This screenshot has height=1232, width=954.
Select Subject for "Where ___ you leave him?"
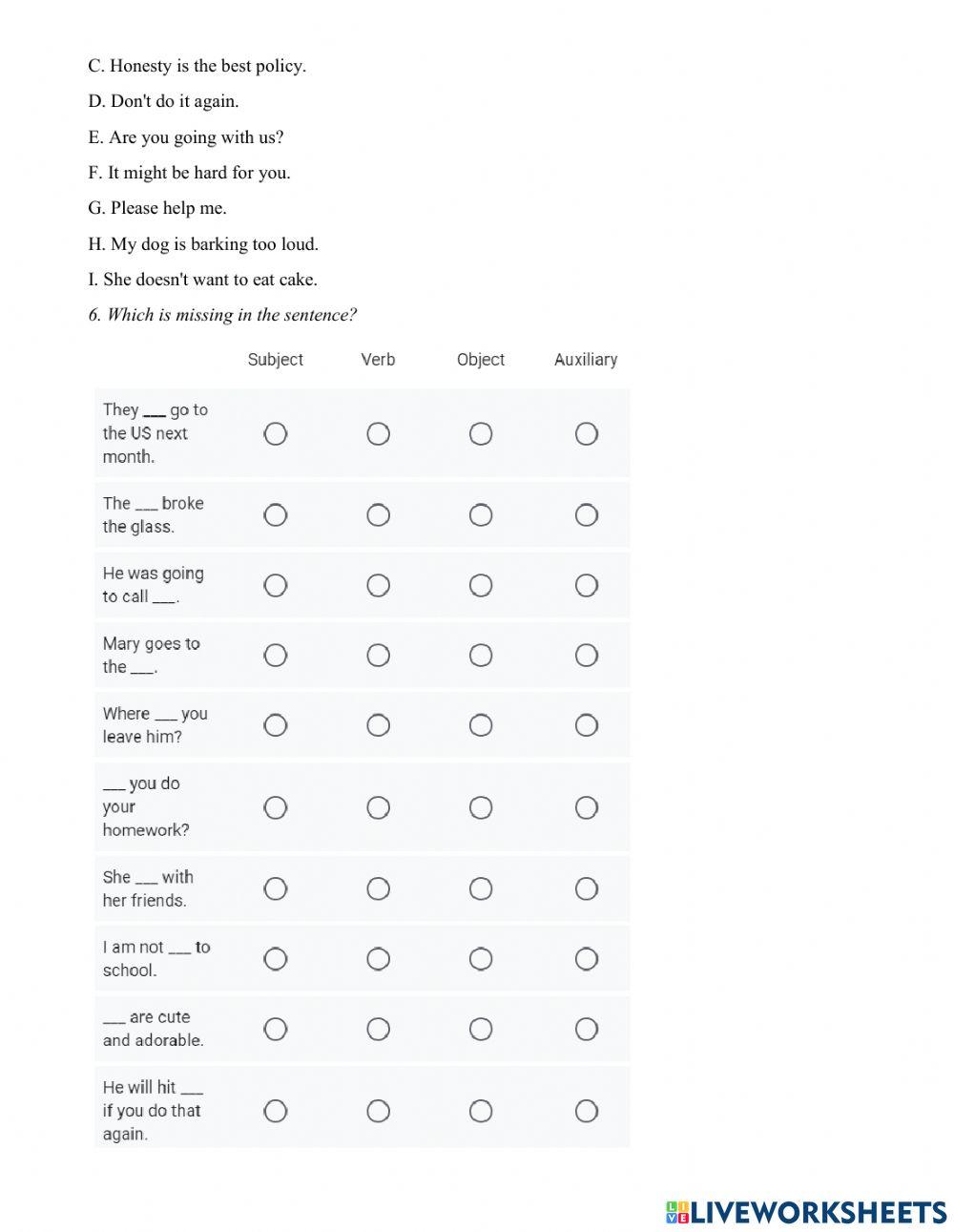276,725
